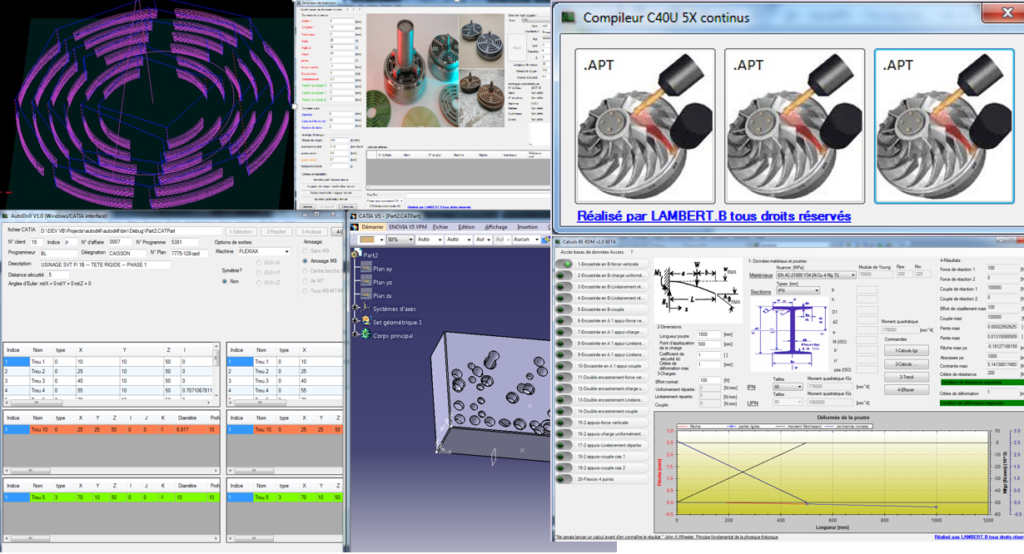
Task: Click the Calculs BE RDM title icon
Action: [x=557, y=242]
